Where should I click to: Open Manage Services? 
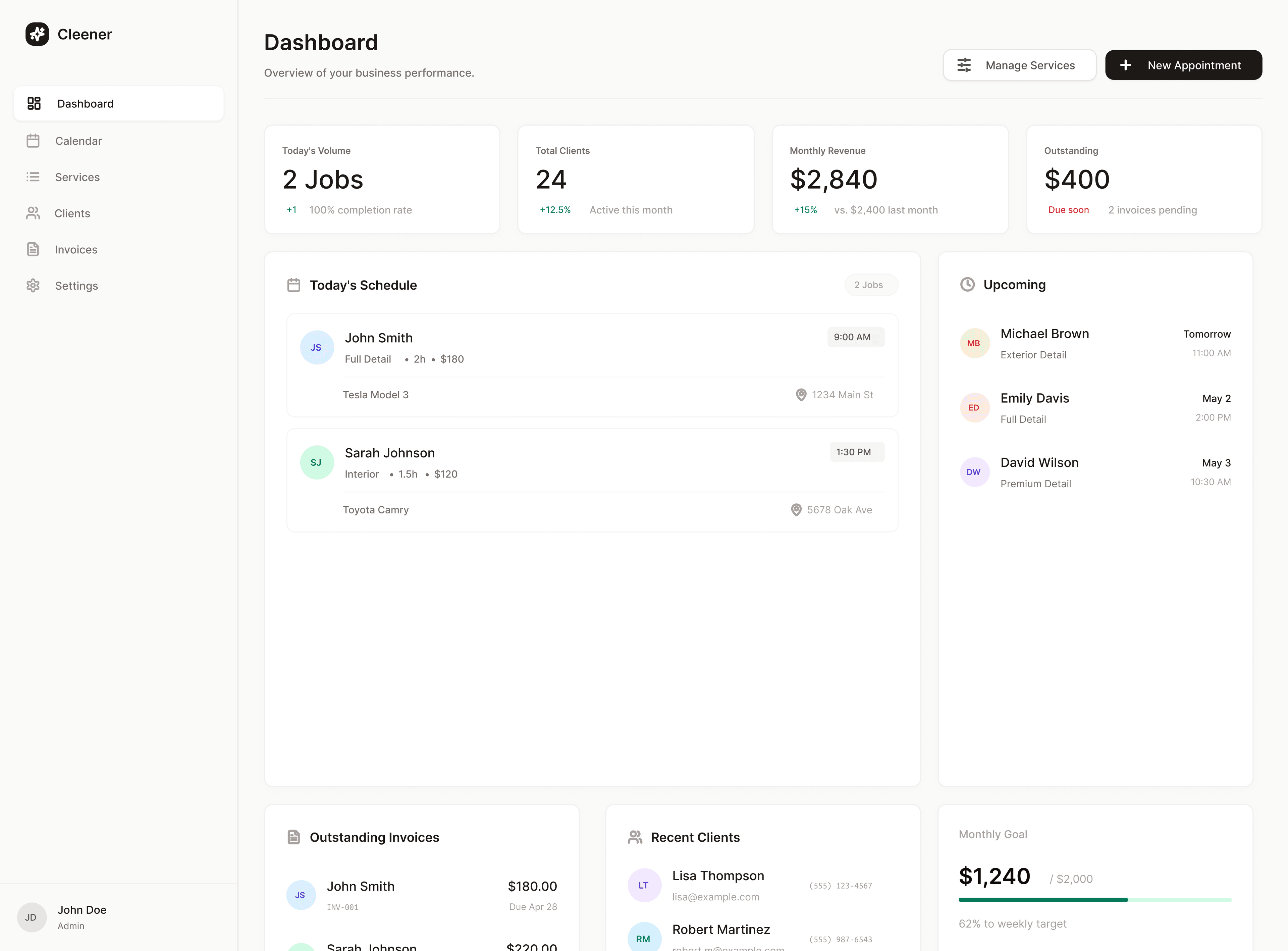[x=1019, y=65]
